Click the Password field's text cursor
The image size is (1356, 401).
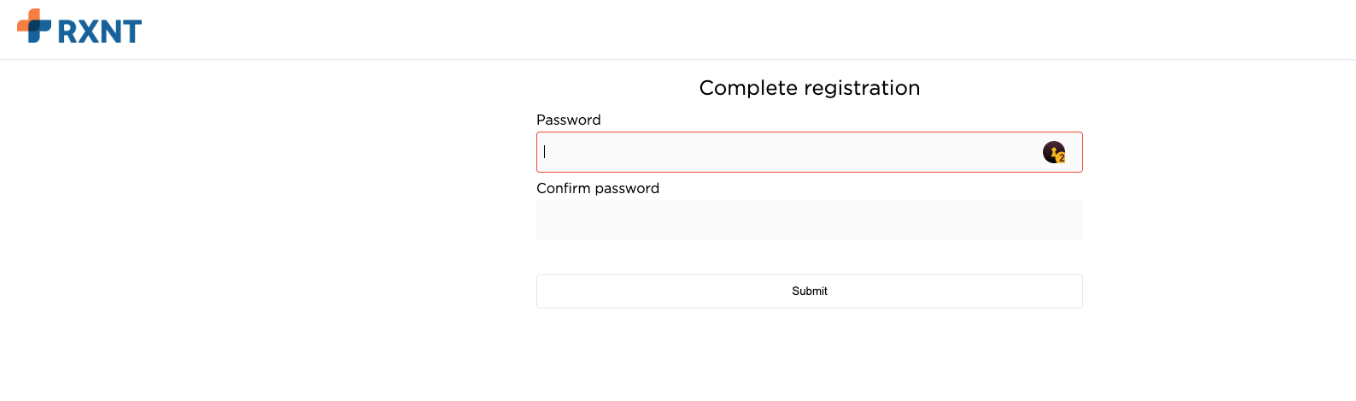point(545,152)
